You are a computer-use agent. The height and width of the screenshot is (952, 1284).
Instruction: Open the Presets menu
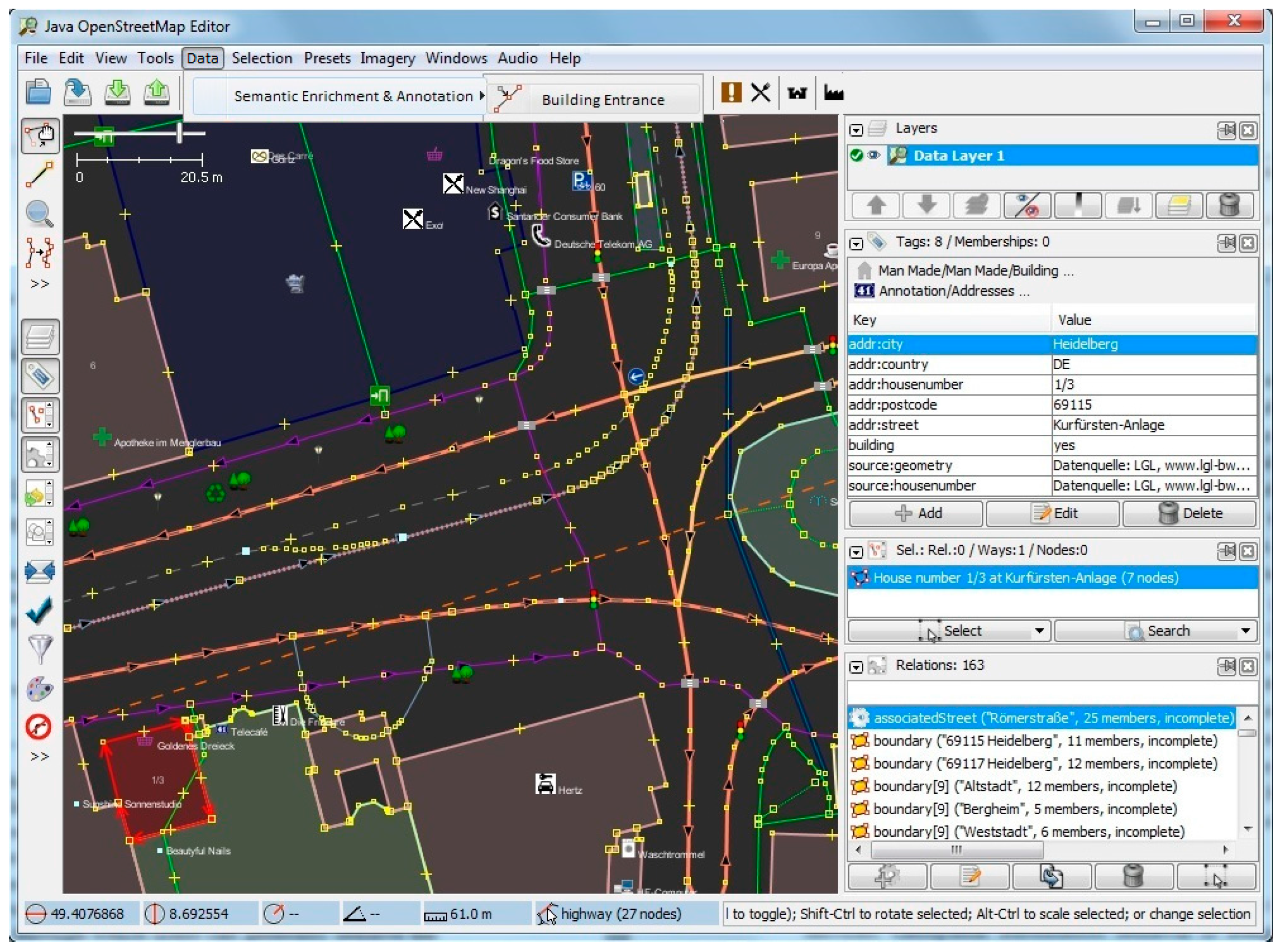coord(327,58)
